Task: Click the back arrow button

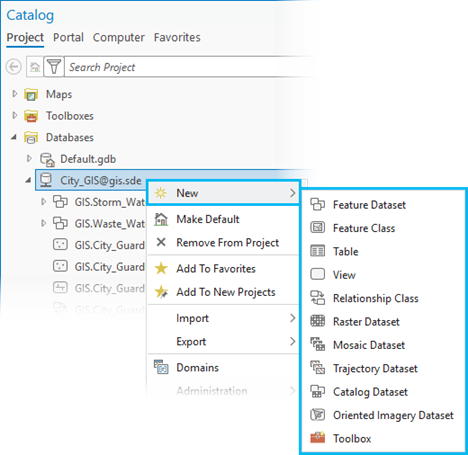Action: (x=14, y=67)
